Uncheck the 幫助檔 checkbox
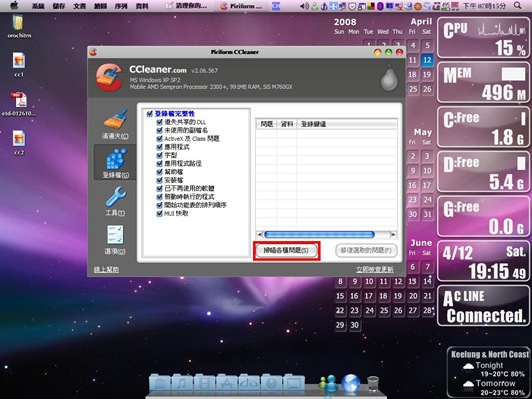This screenshot has height=399, width=532. [159, 172]
